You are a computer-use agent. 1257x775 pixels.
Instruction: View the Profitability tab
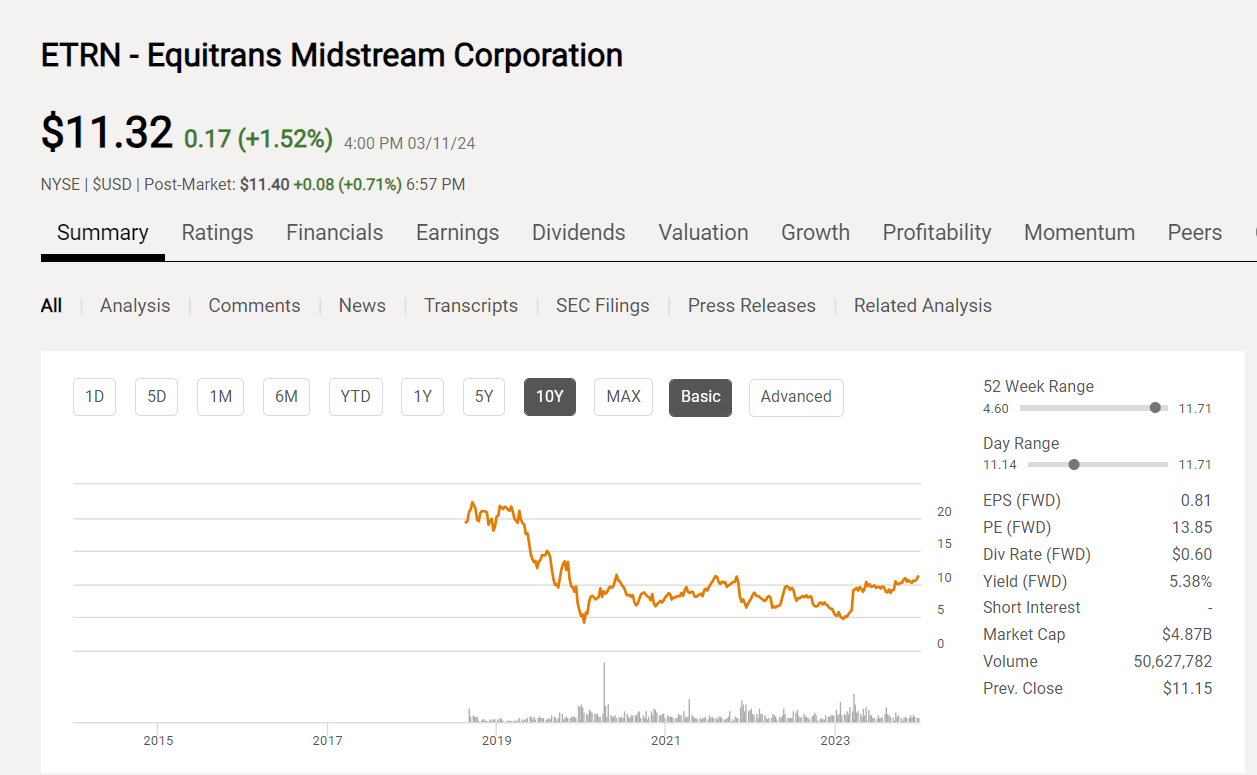(x=936, y=232)
